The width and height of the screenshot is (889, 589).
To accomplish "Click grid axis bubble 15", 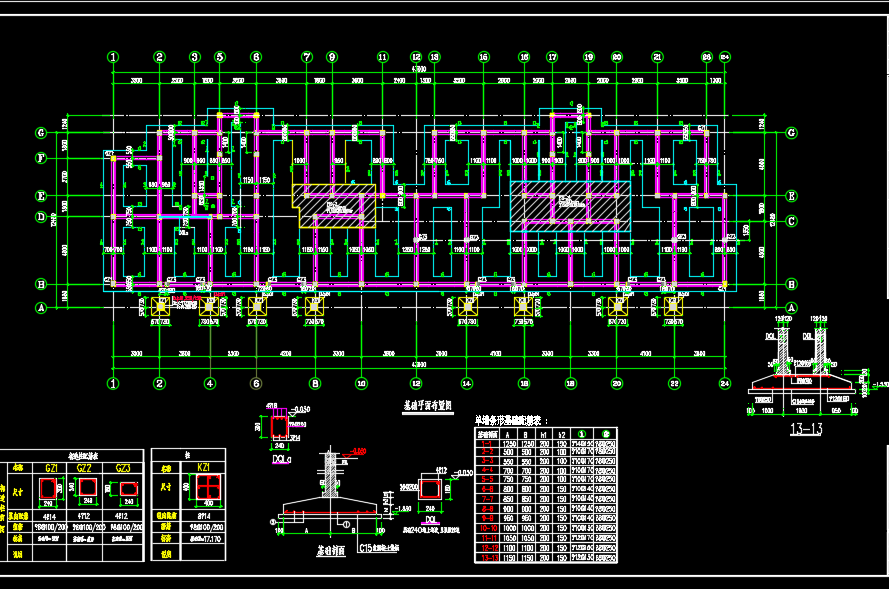I will pos(484,57).
